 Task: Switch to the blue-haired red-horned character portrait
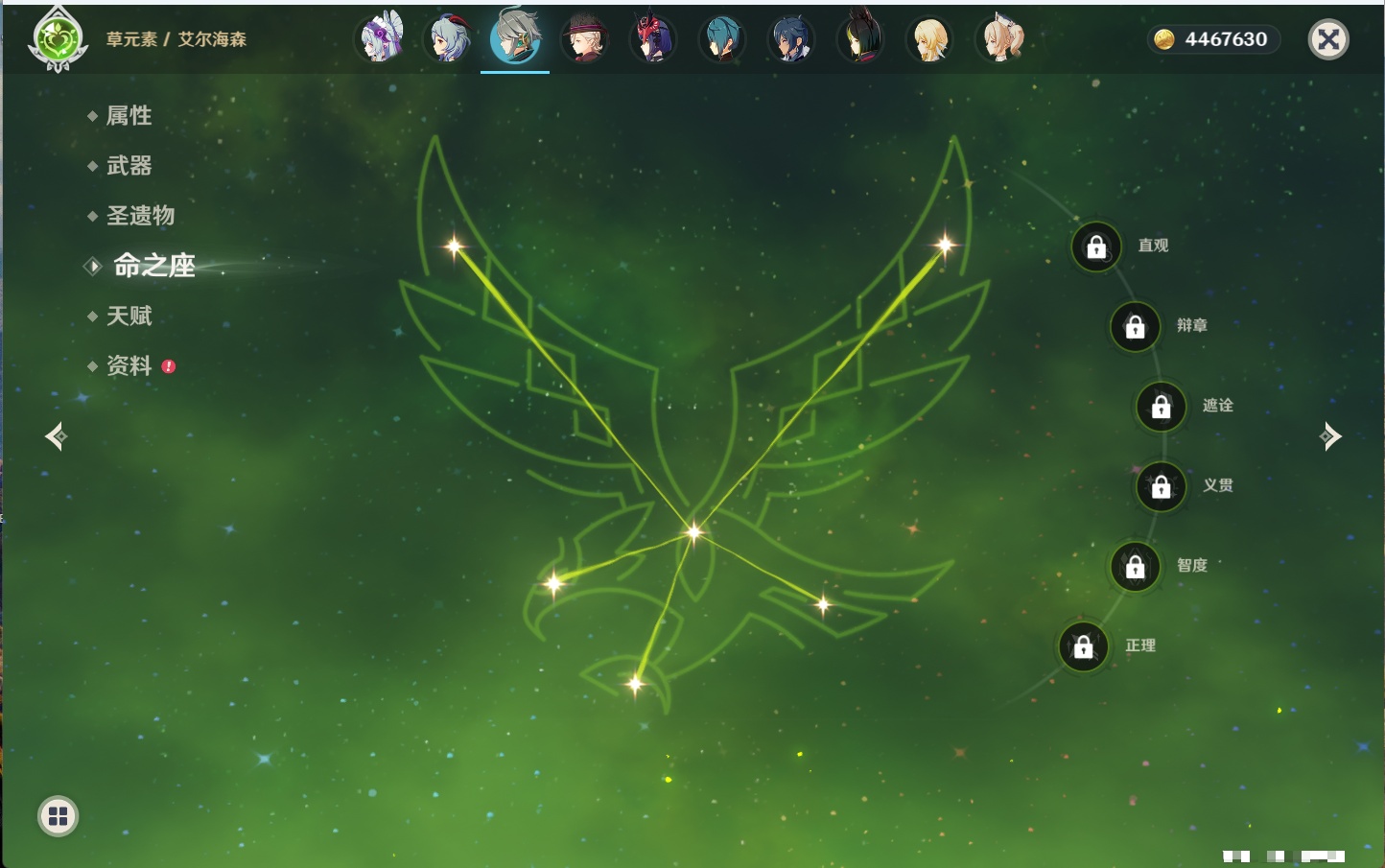448,40
